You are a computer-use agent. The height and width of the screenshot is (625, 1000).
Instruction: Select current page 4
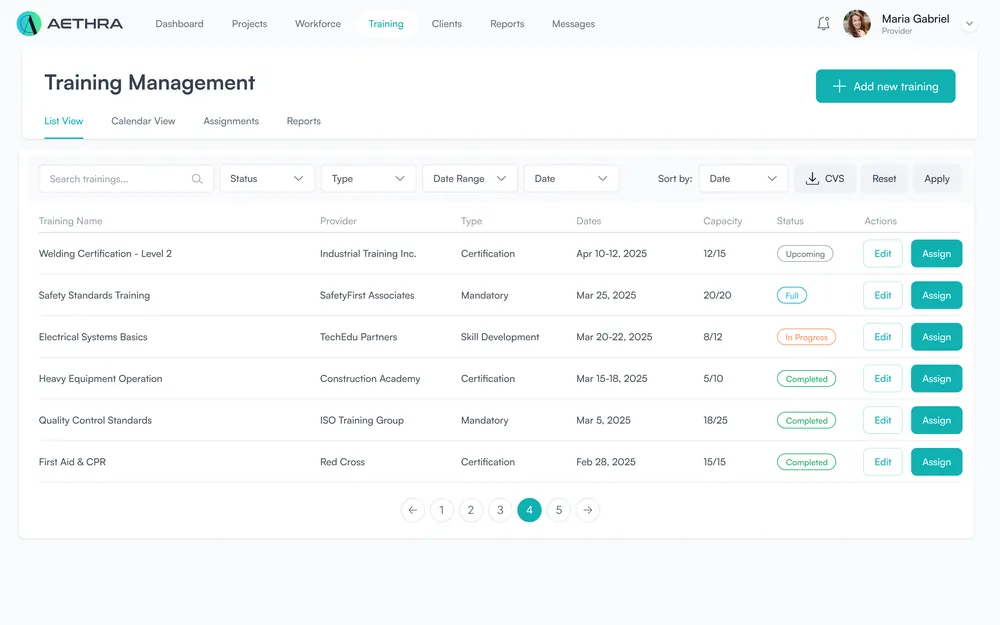(x=529, y=510)
